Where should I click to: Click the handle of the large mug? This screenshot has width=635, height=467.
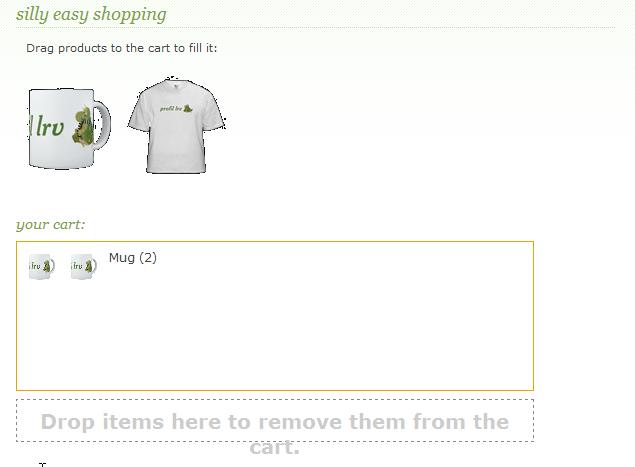coord(102,125)
